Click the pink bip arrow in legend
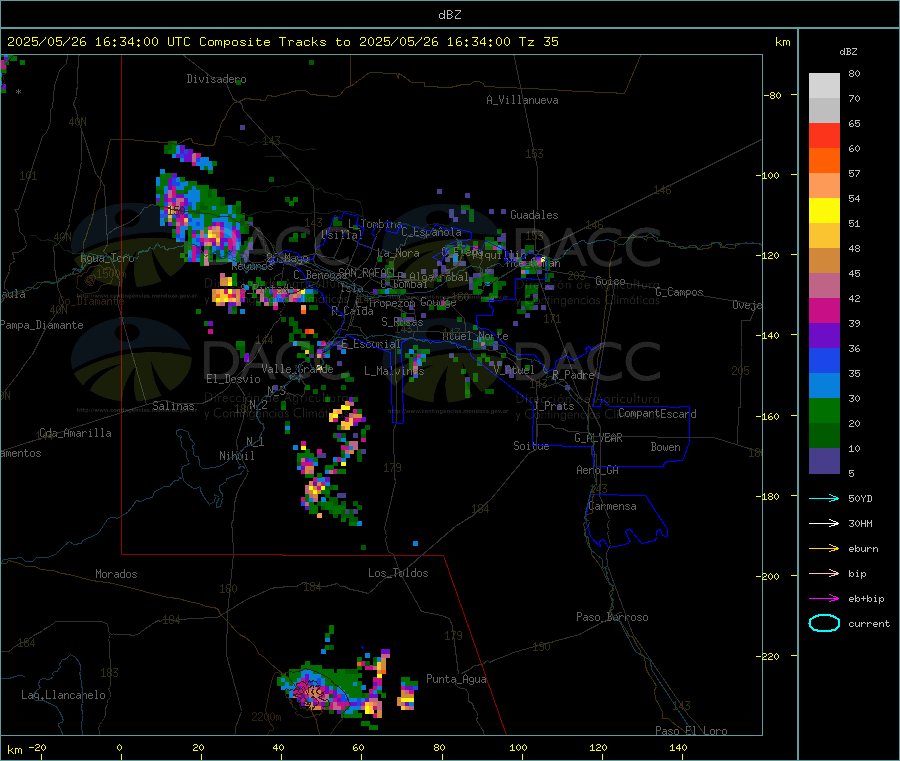This screenshot has width=900, height=761. [x=824, y=573]
